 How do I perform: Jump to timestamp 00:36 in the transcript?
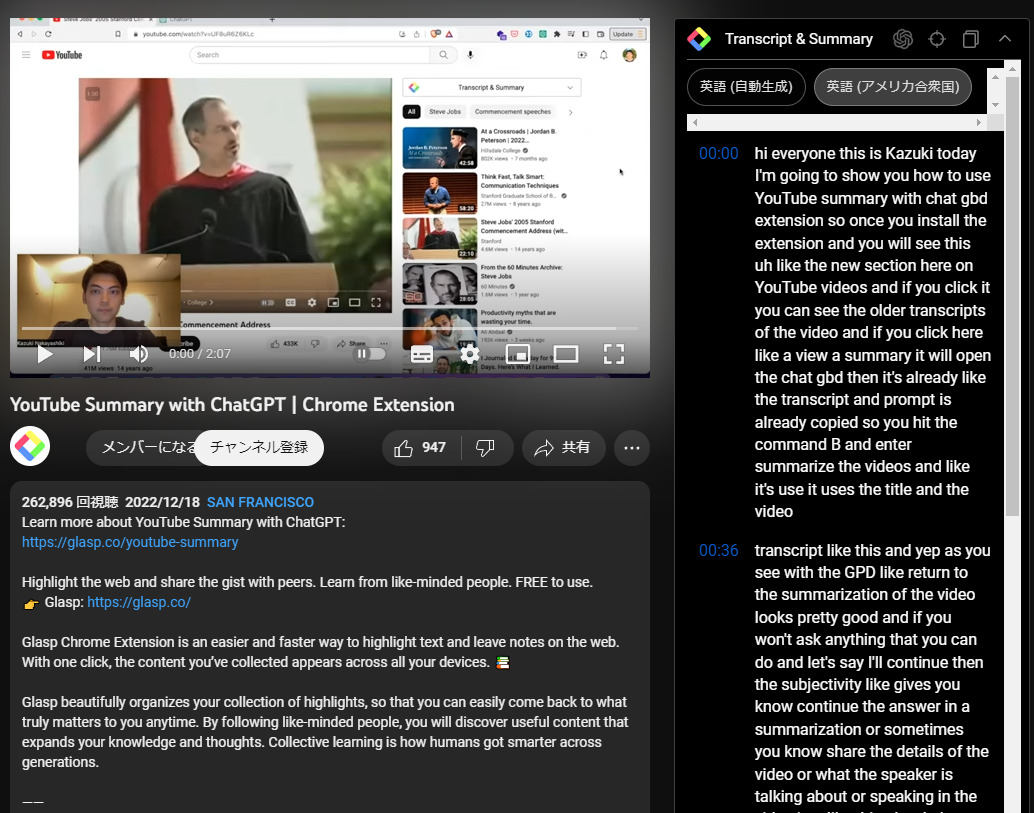[717, 550]
